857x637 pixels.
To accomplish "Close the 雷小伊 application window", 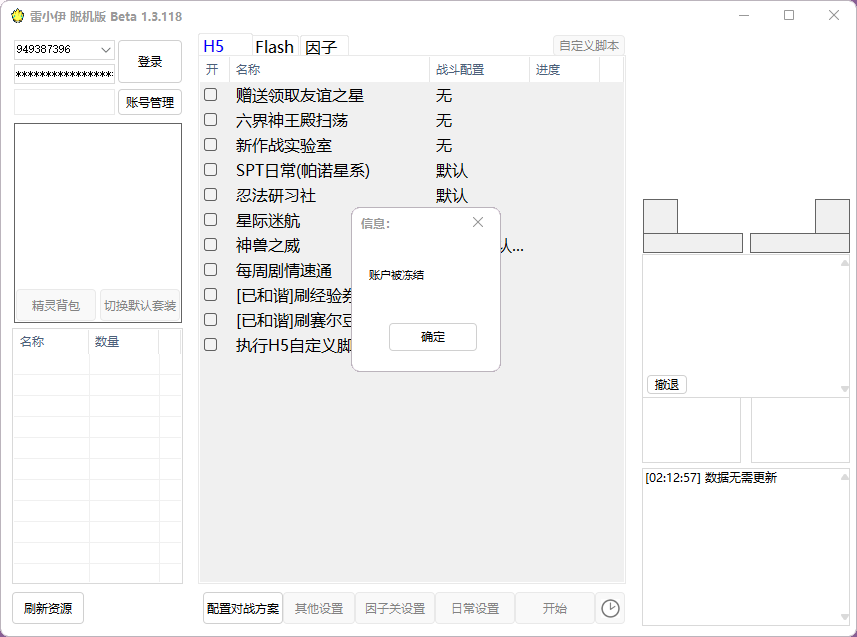I will coord(833,15).
